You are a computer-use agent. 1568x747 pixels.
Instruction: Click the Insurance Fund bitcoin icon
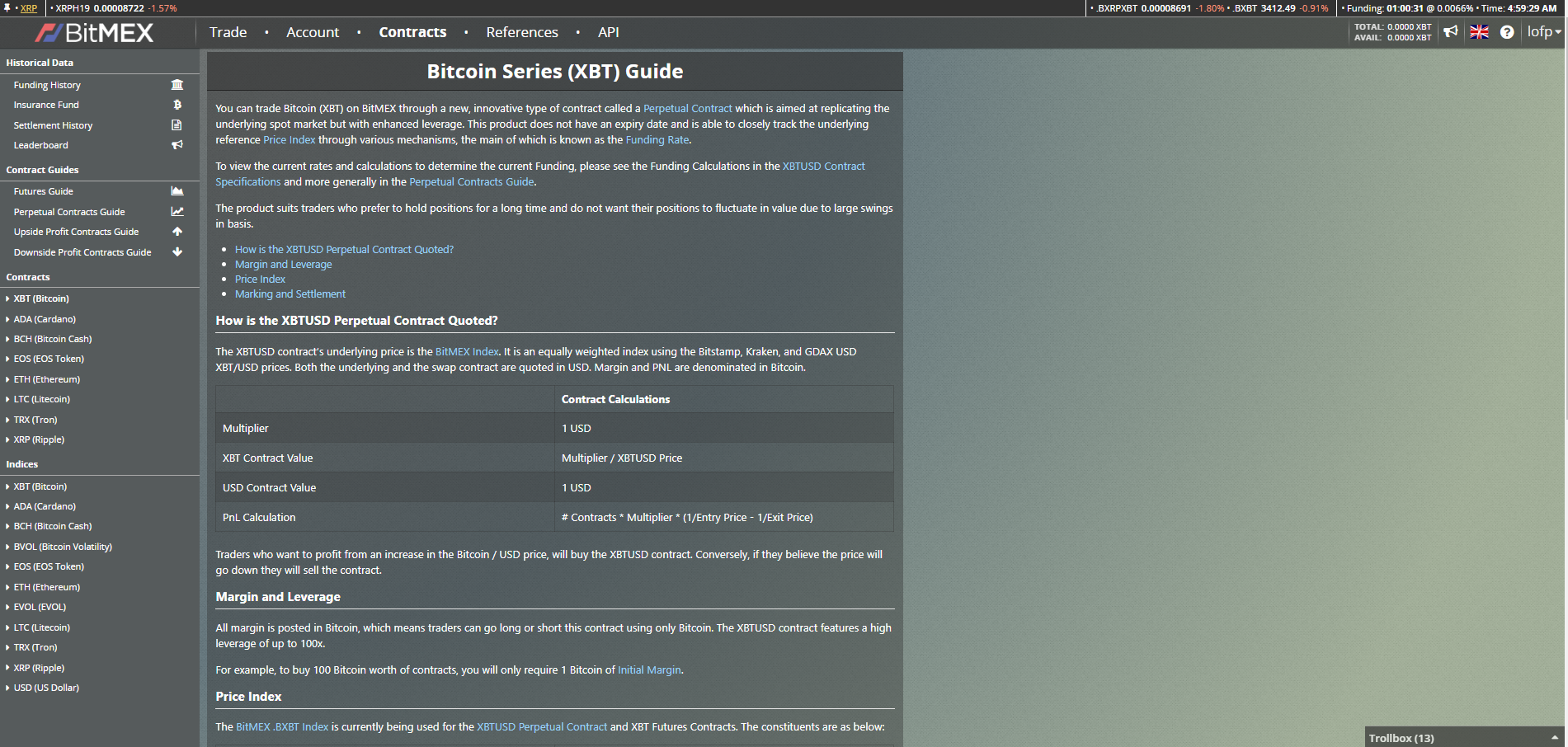click(x=177, y=105)
